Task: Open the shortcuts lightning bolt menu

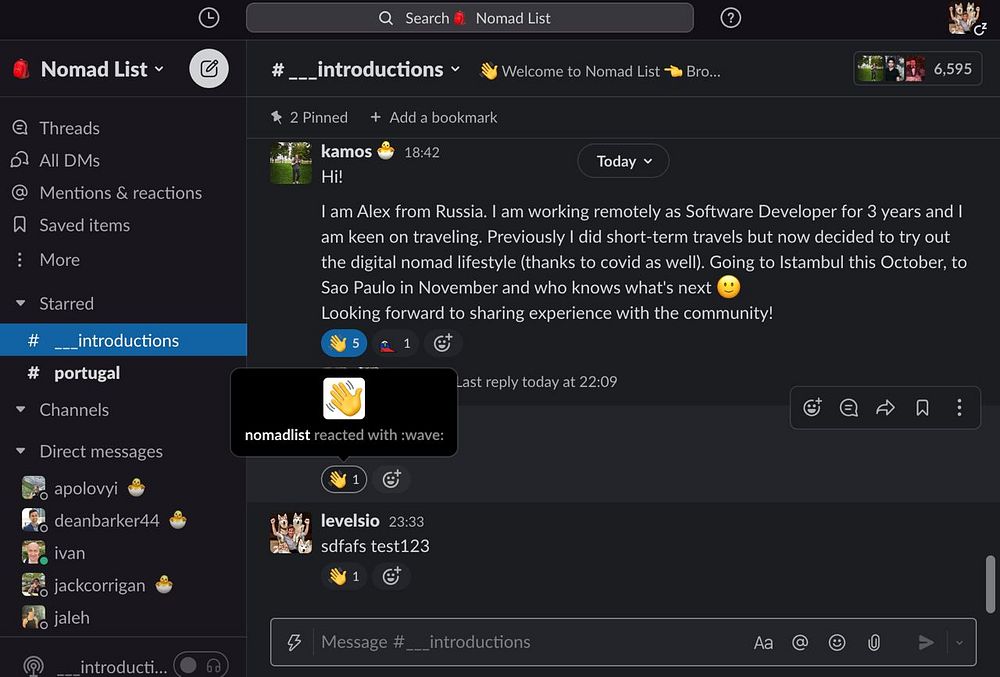Action: (x=294, y=642)
